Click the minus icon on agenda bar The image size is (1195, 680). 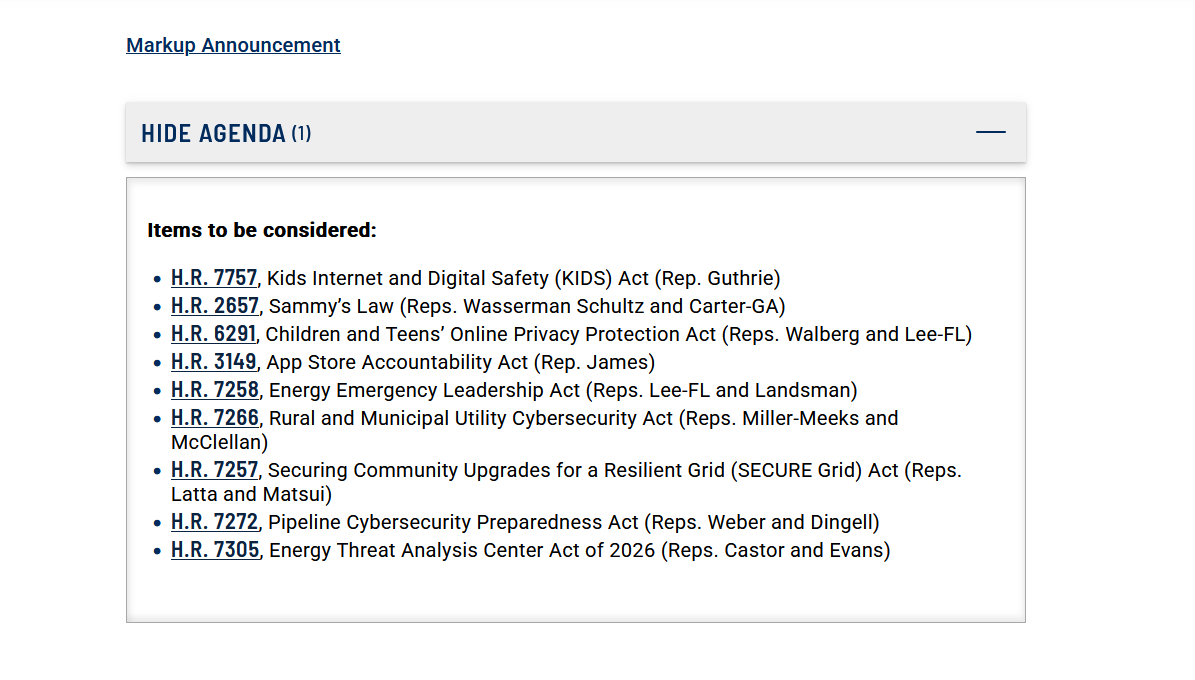click(990, 132)
